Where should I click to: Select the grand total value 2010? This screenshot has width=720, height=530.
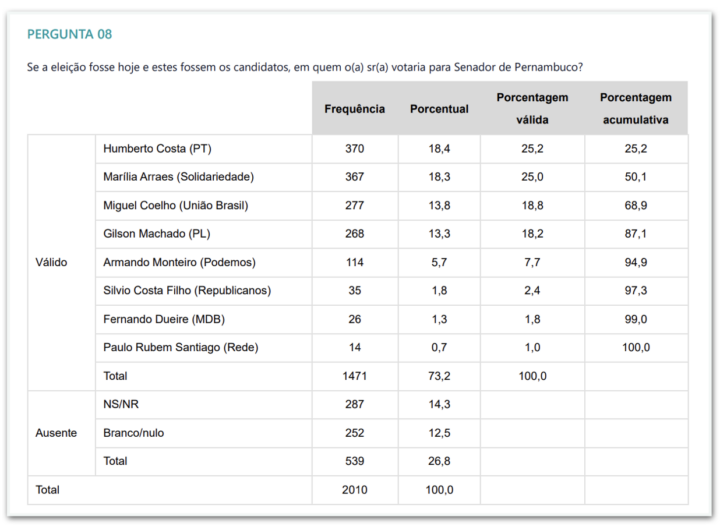click(354, 490)
